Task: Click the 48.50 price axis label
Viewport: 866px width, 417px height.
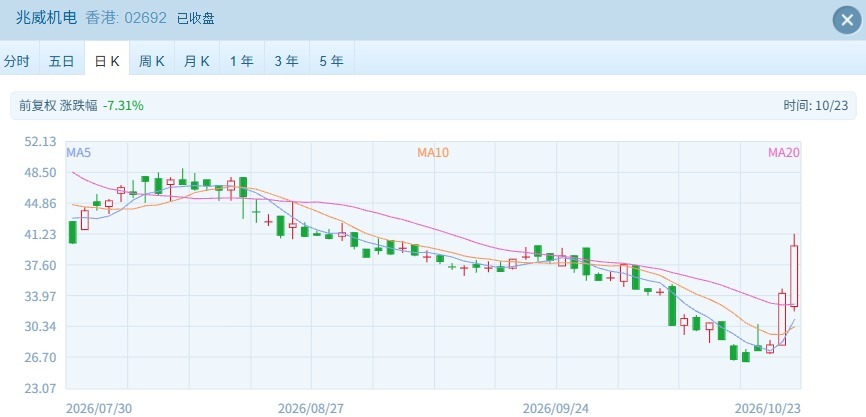Action: point(40,172)
